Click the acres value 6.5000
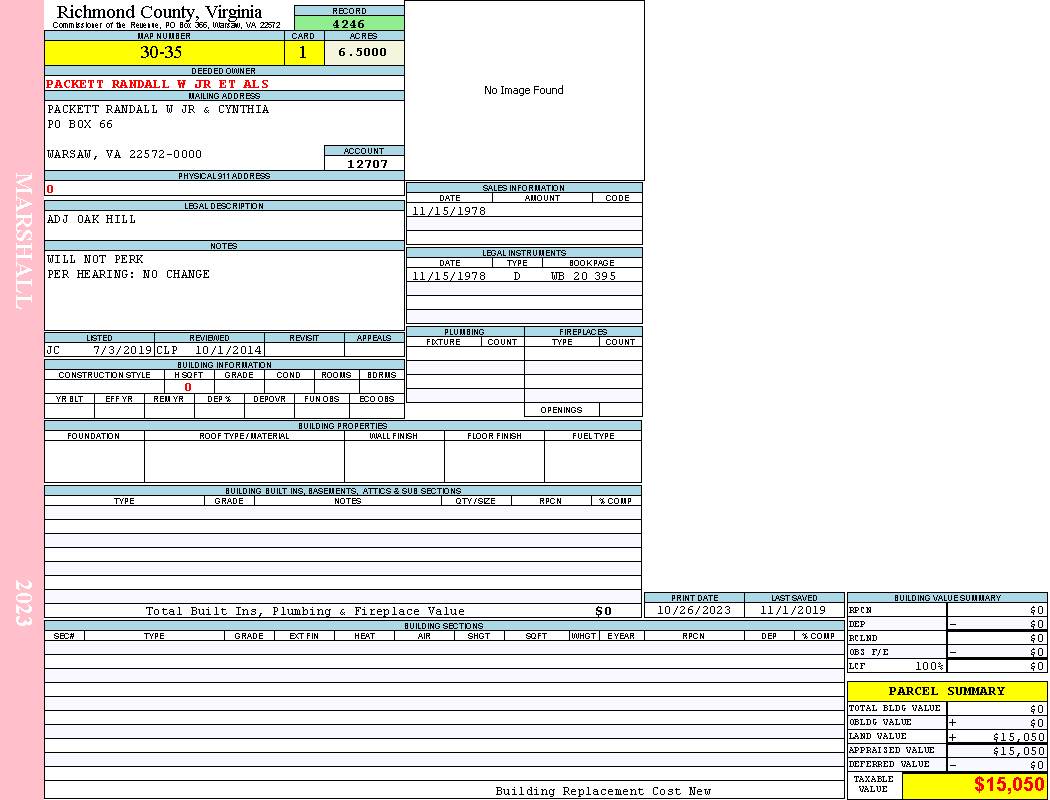1050x800 pixels. [363, 53]
